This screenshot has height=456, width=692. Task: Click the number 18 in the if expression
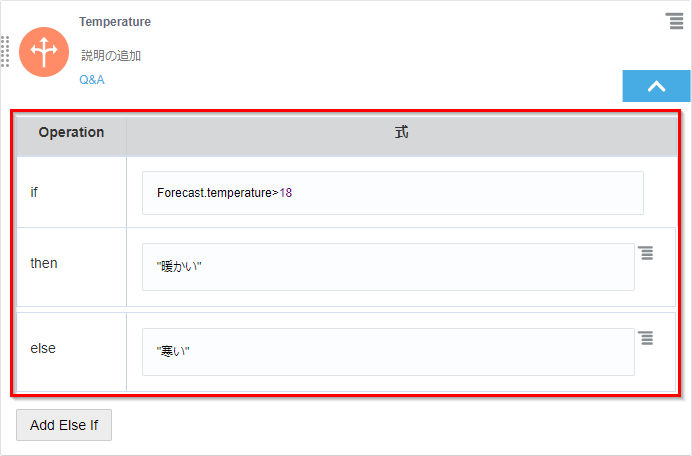click(285, 193)
